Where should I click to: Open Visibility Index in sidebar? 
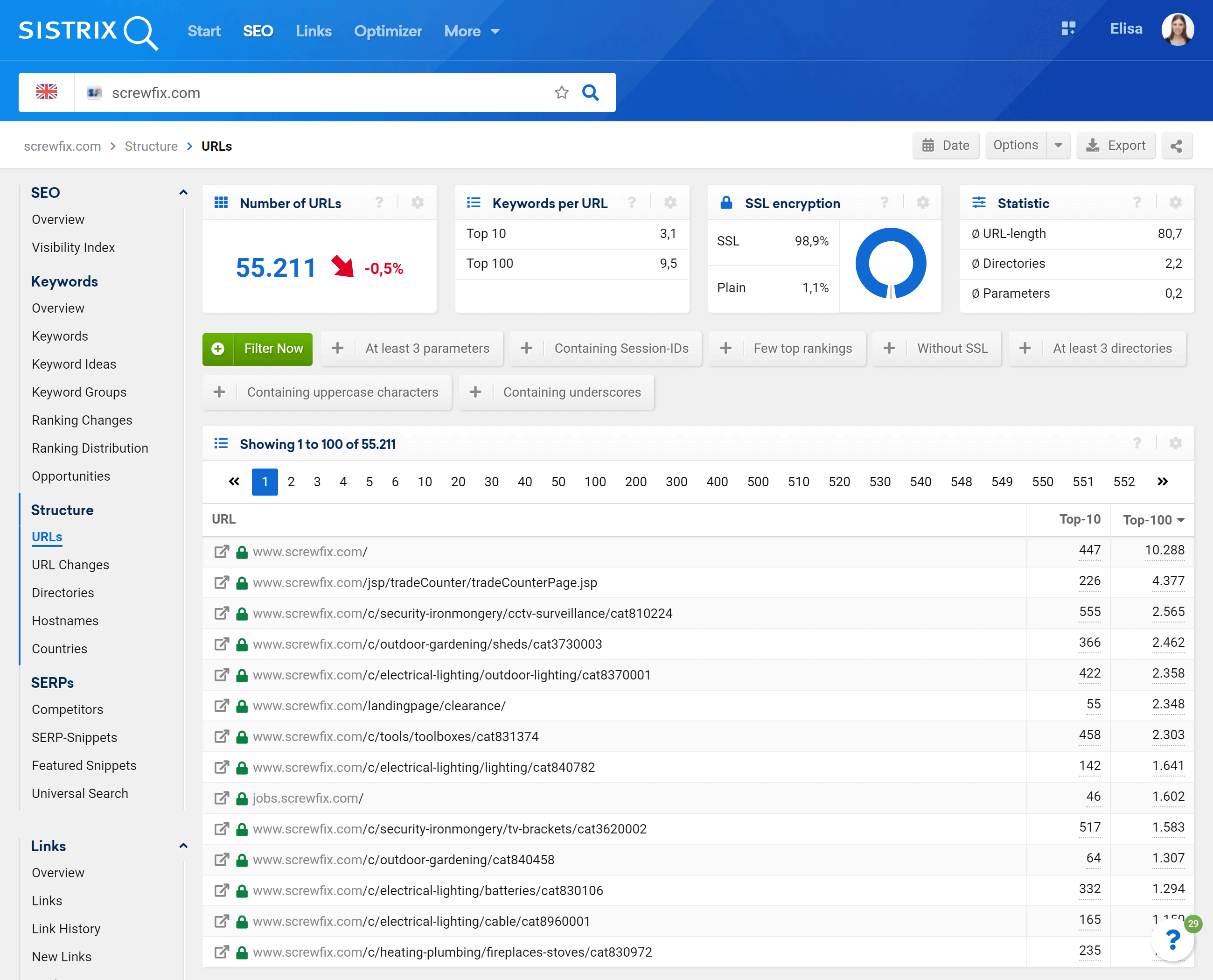(x=73, y=247)
